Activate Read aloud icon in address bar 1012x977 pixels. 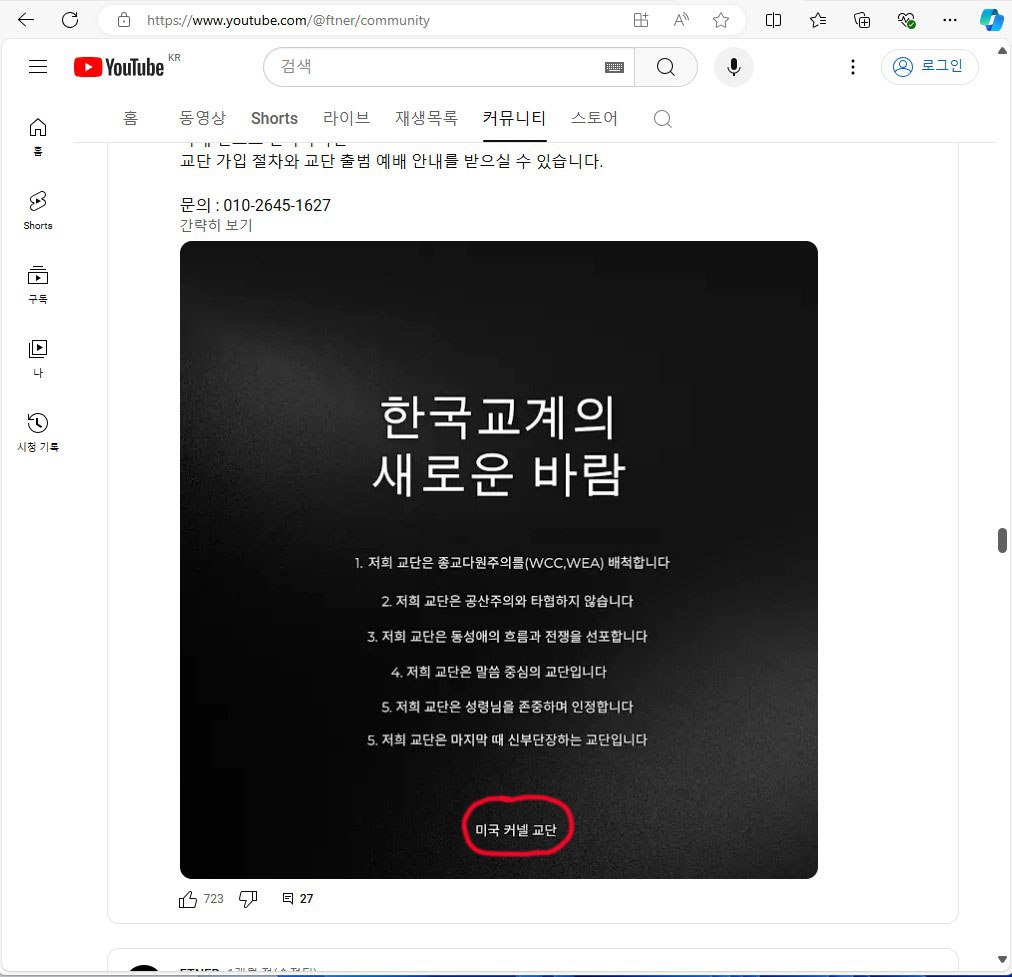681,20
